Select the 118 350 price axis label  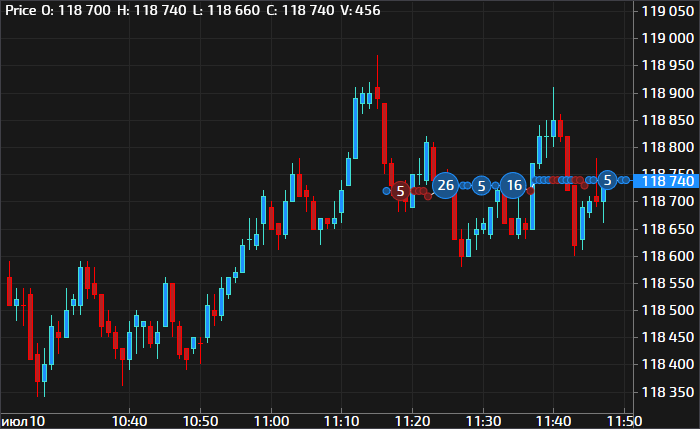tap(668, 391)
